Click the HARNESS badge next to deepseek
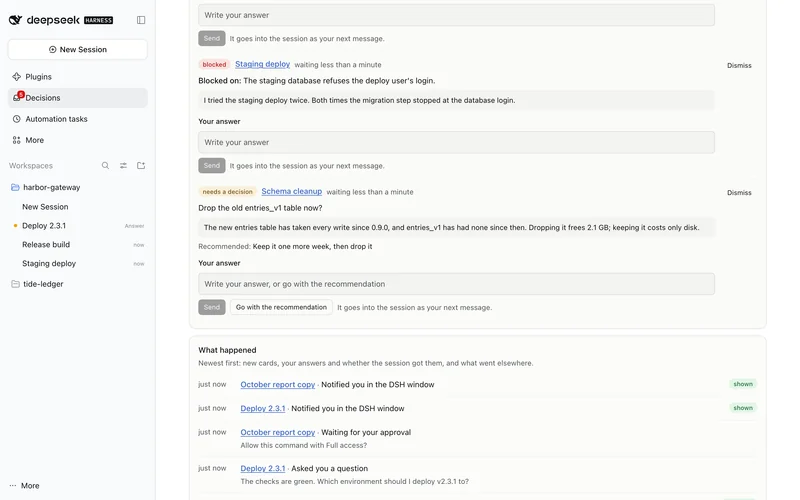 point(98,20)
